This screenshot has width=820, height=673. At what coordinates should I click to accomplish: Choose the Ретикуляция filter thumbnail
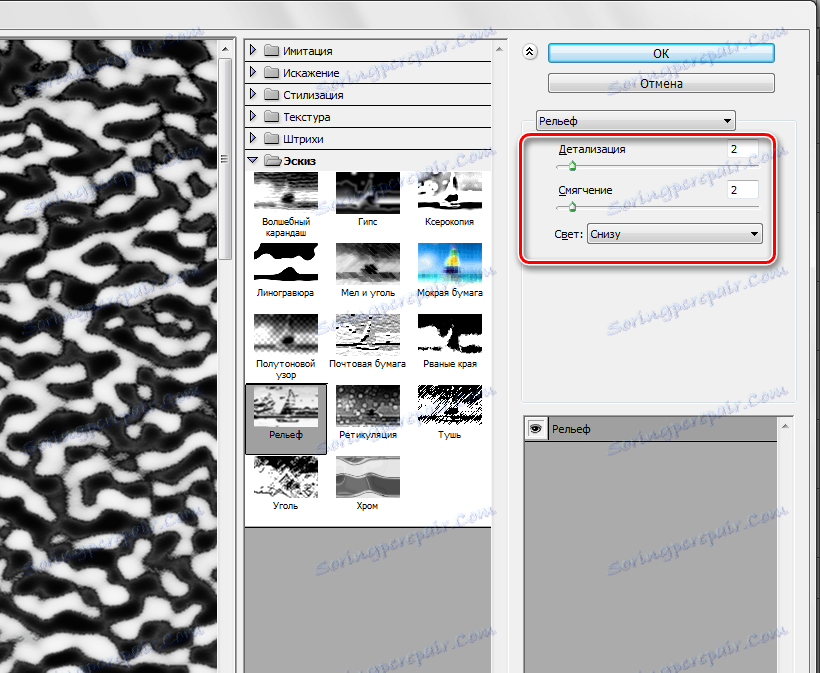tap(368, 406)
